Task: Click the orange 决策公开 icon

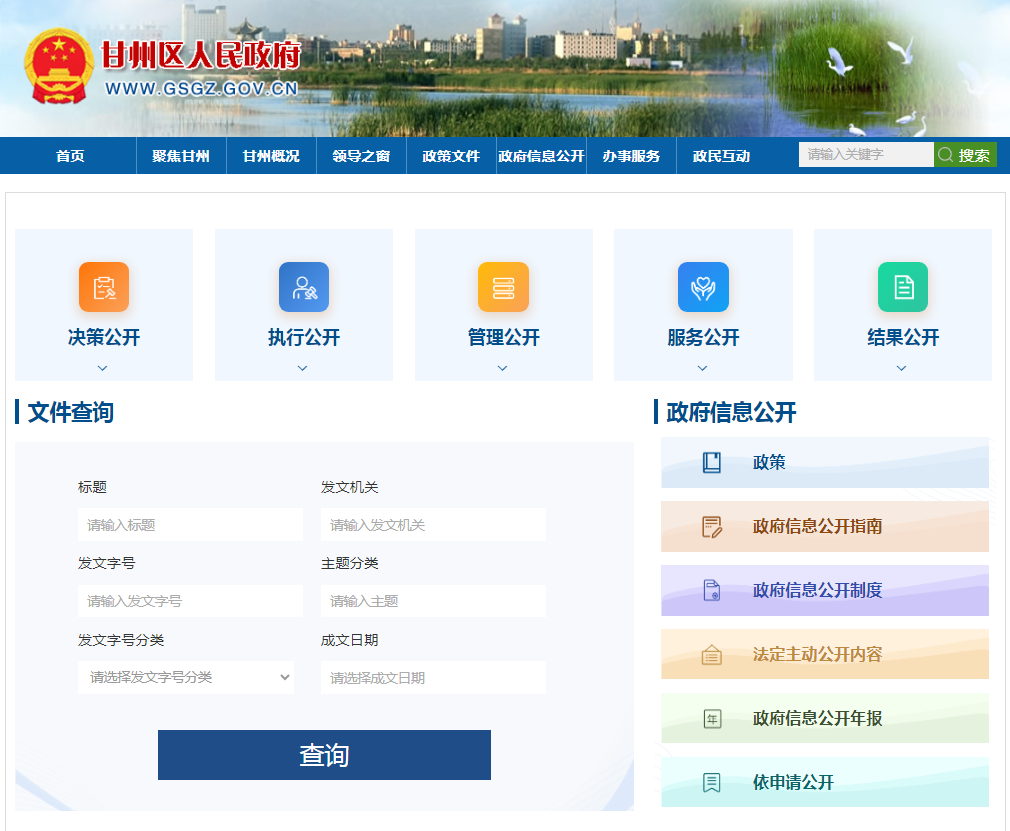Action: tap(104, 287)
